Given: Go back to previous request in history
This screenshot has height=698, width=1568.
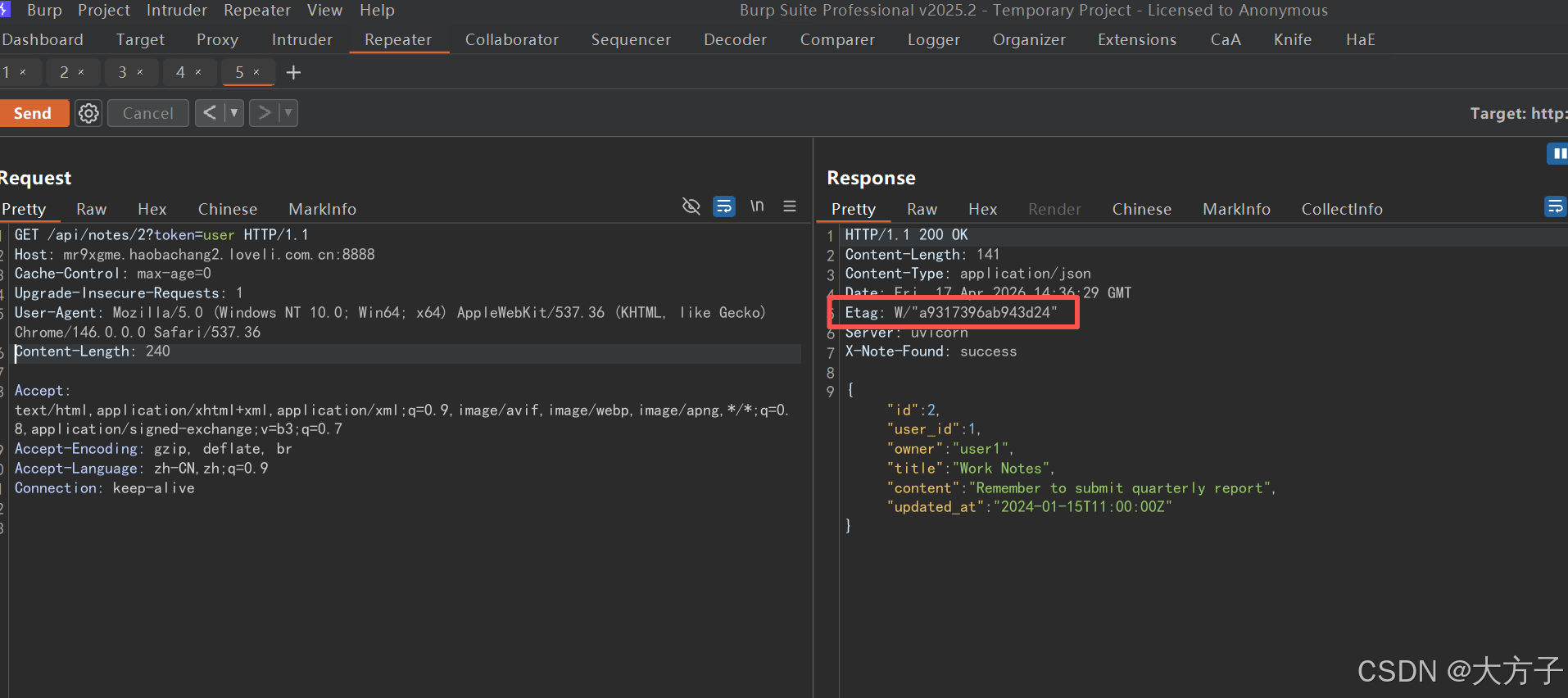Looking at the screenshot, I should pos(210,113).
